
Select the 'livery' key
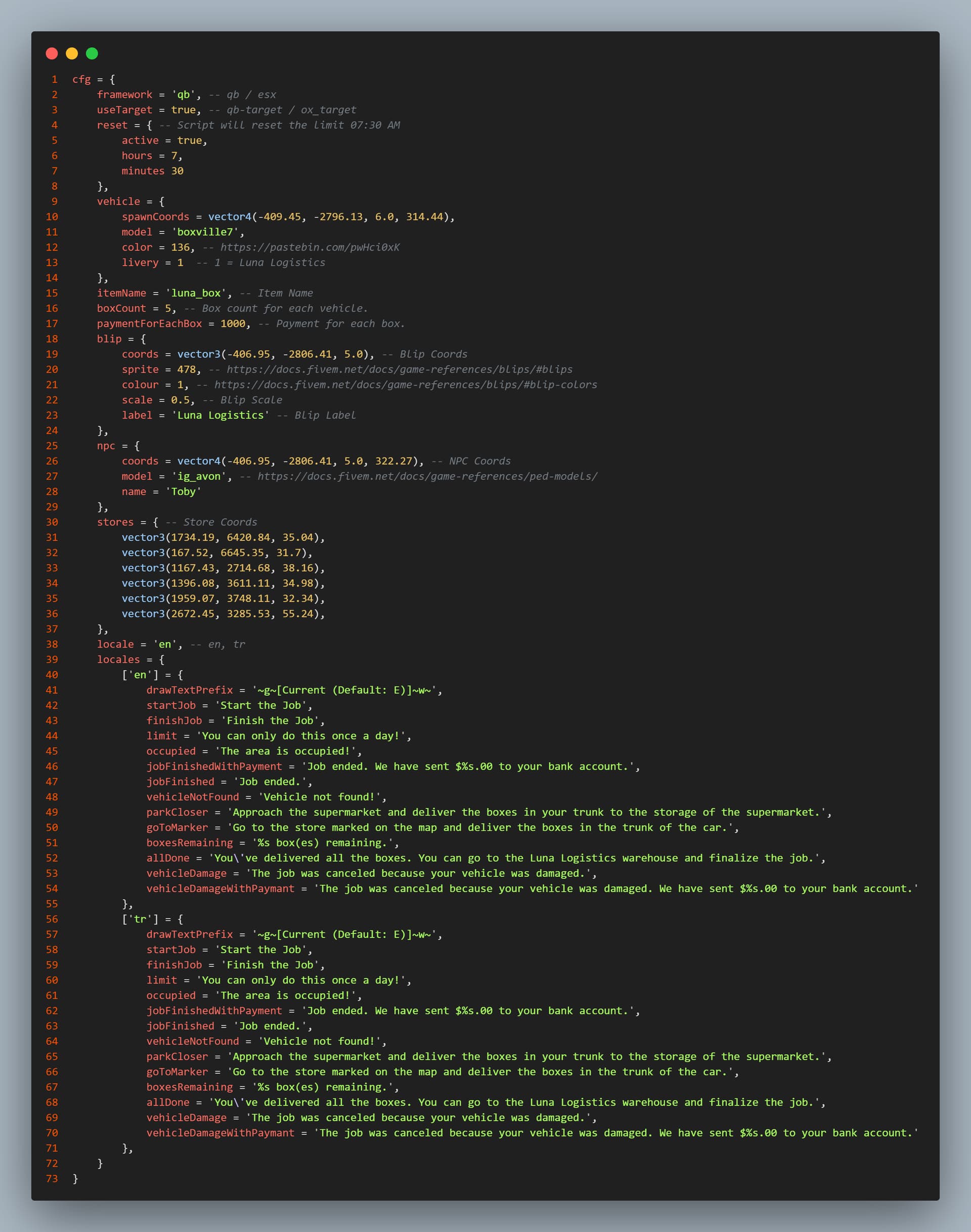click(140, 262)
